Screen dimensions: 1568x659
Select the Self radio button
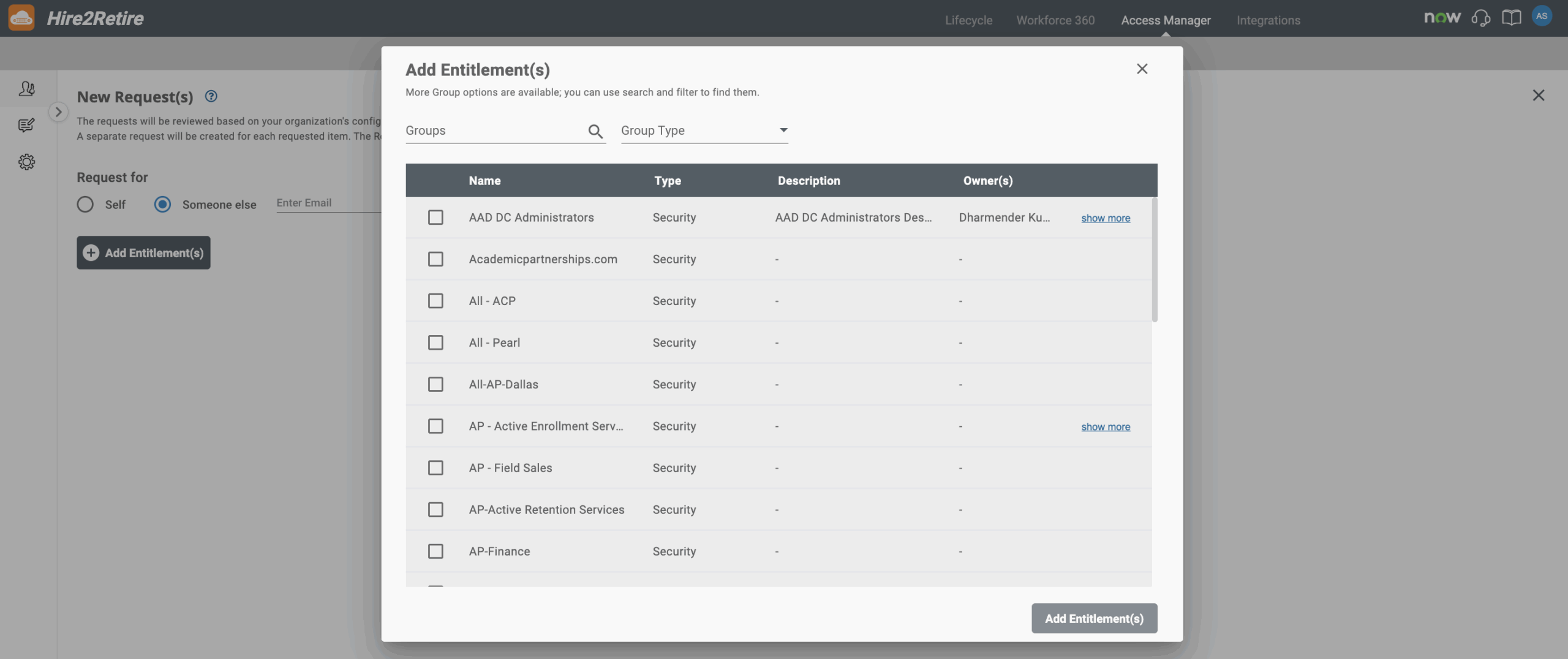(85, 204)
